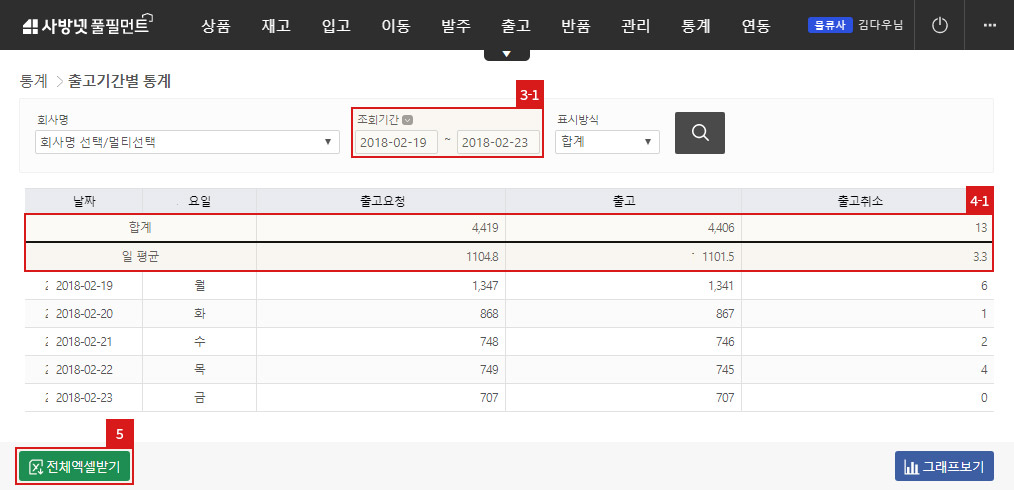The image size is (1014, 490).
Task: Click the end date field 2018-02-23
Action: [498, 142]
